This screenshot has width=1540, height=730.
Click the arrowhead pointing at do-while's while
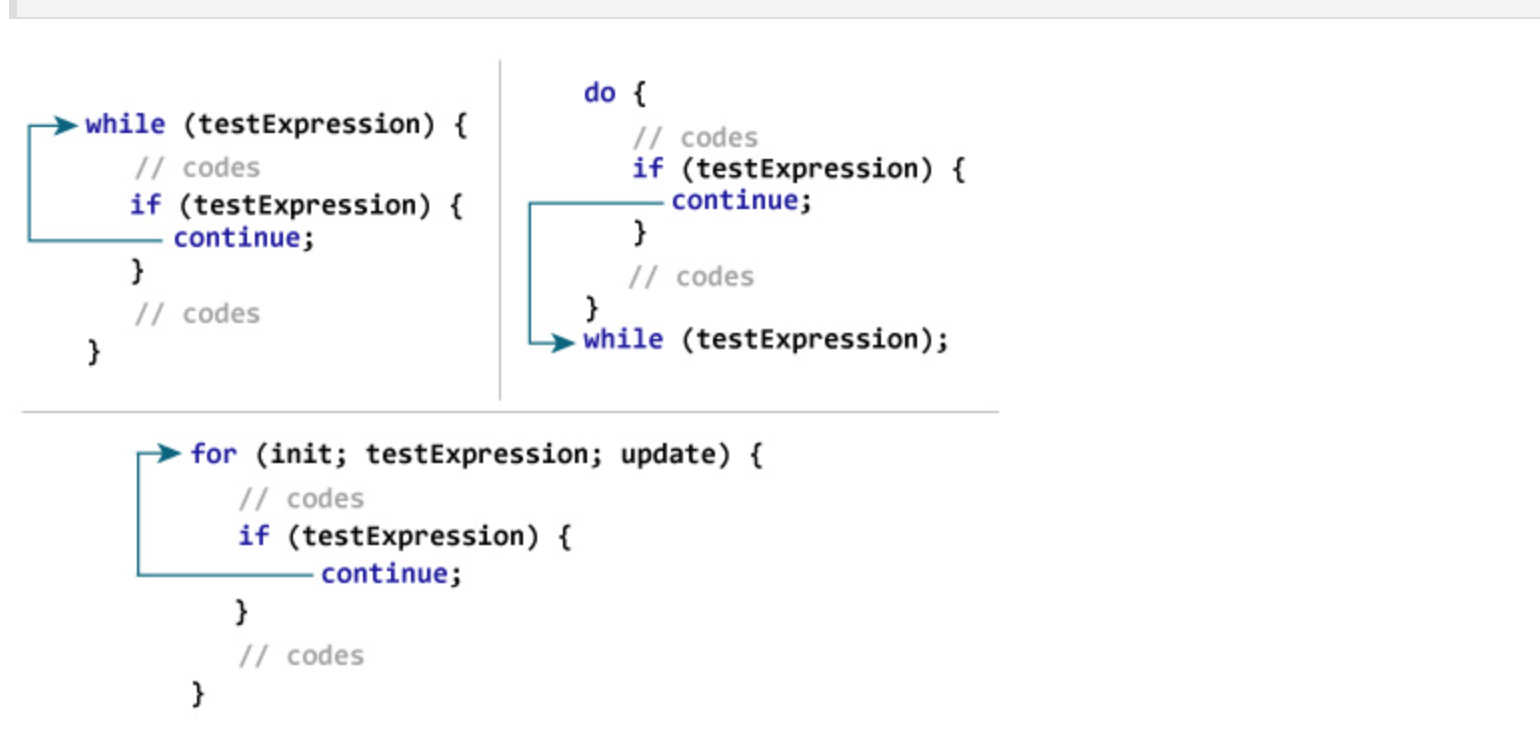click(x=564, y=343)
